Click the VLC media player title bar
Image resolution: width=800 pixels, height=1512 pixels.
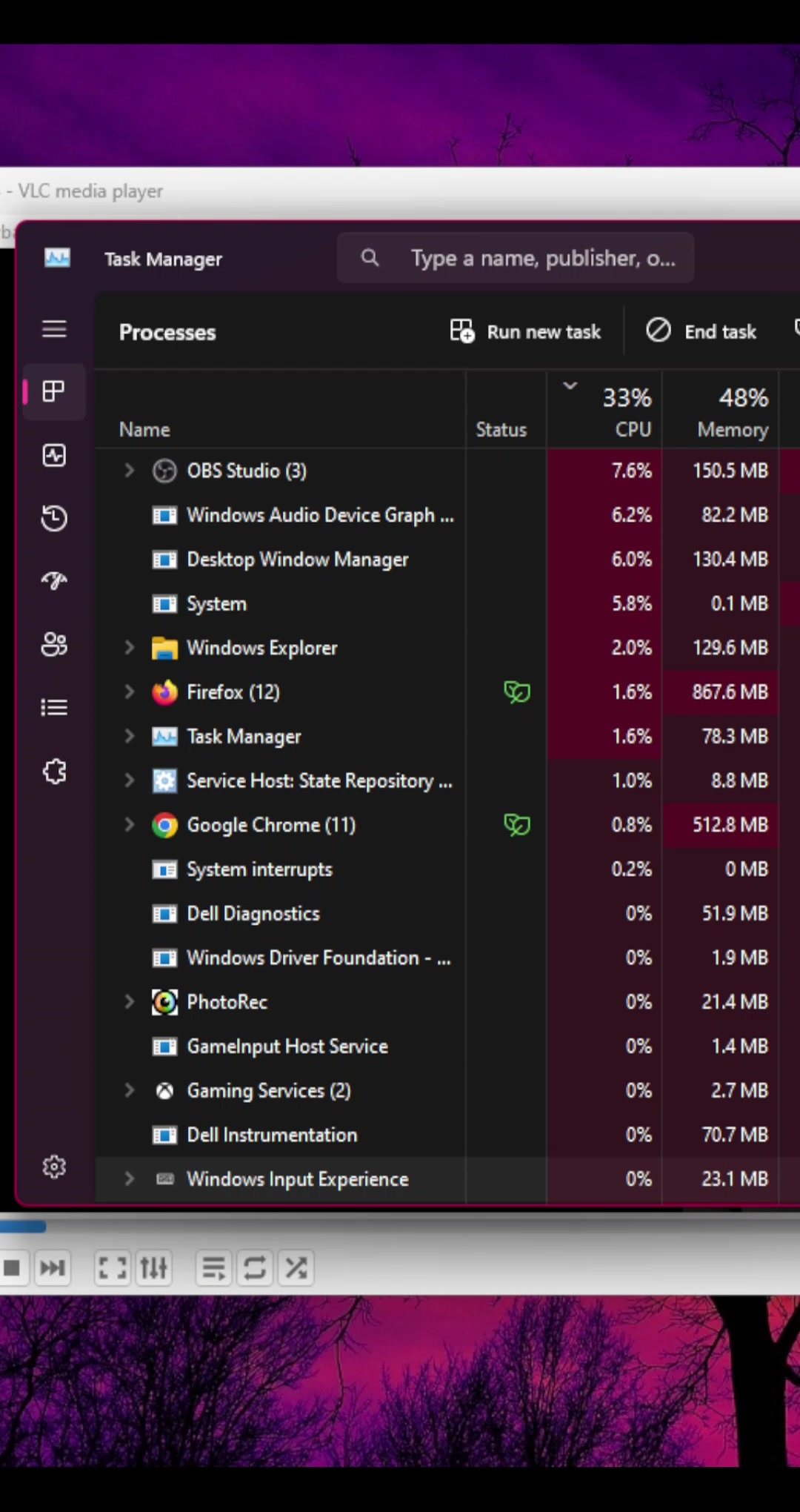click(400, 192)
